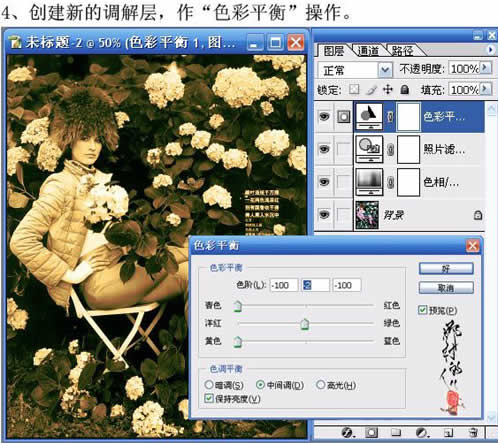The width and height of the screenshot is (498, 443).
Task: Toggle the 预览(P) preview checkbox
Action: [x=422, y=310]
